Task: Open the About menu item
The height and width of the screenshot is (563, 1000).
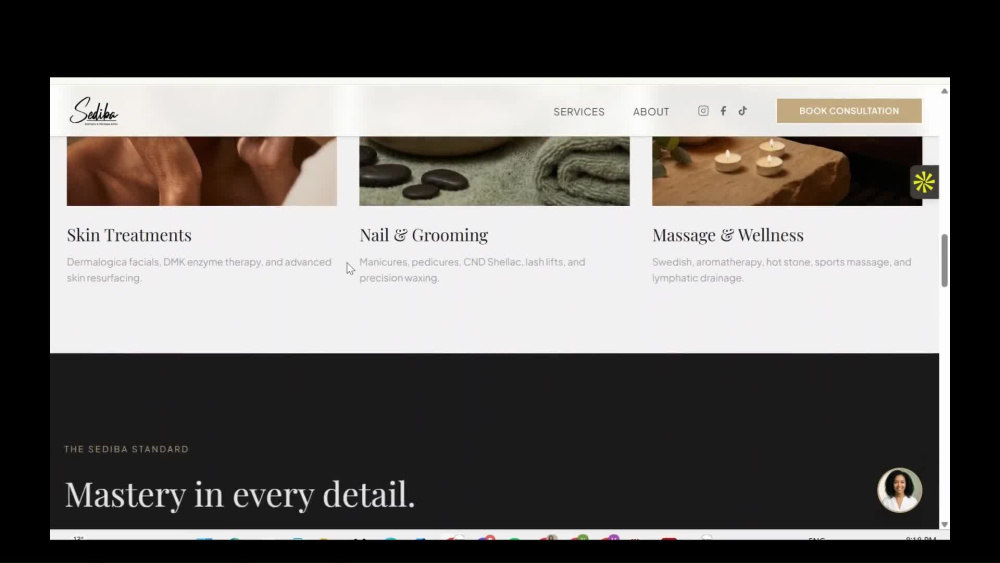Action: (x=651, y=112)
